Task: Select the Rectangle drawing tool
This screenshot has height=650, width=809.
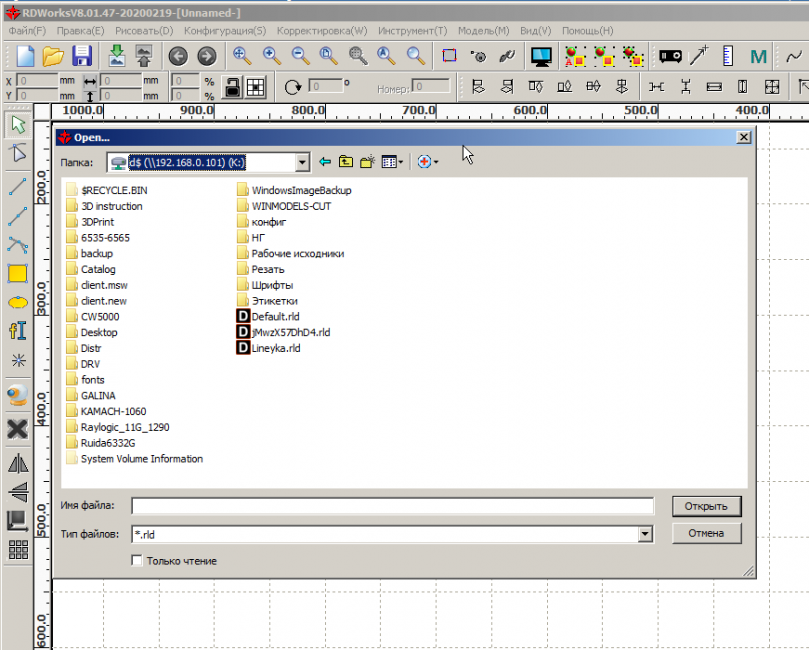Action: [x=17, y=273]
